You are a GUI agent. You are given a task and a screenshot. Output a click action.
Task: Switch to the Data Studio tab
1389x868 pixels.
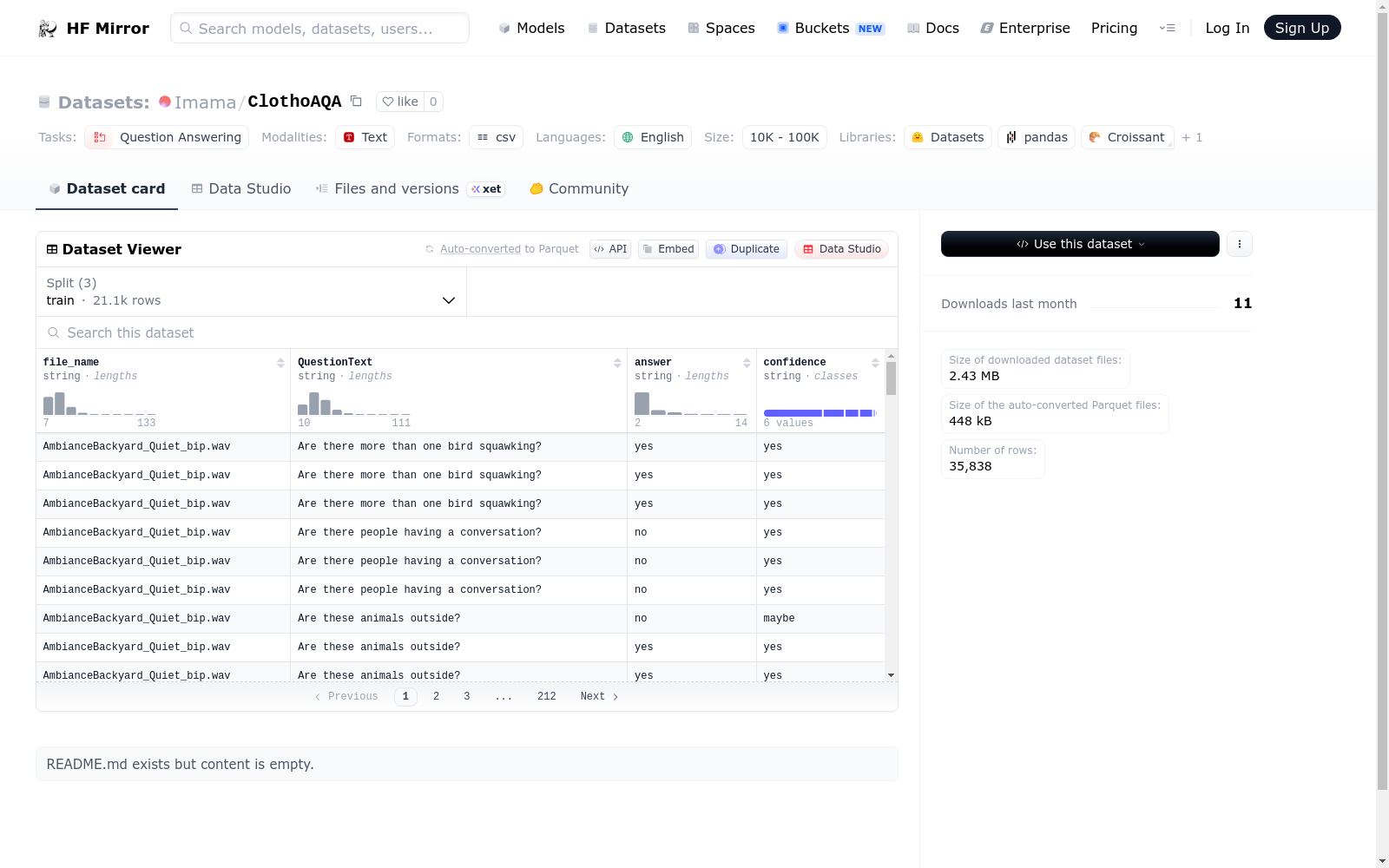240,188
